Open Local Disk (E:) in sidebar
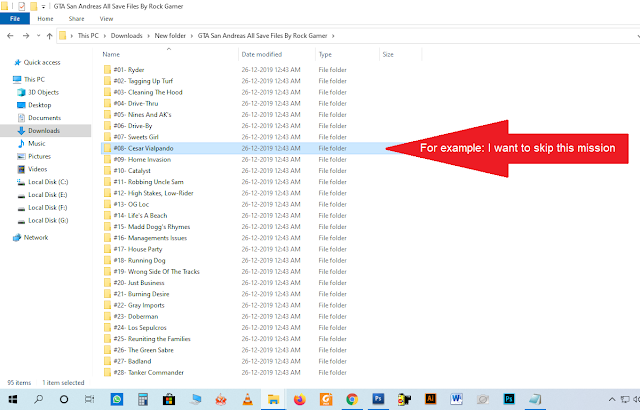This screenshot has height=410, width=640. (x=48, y=195)
